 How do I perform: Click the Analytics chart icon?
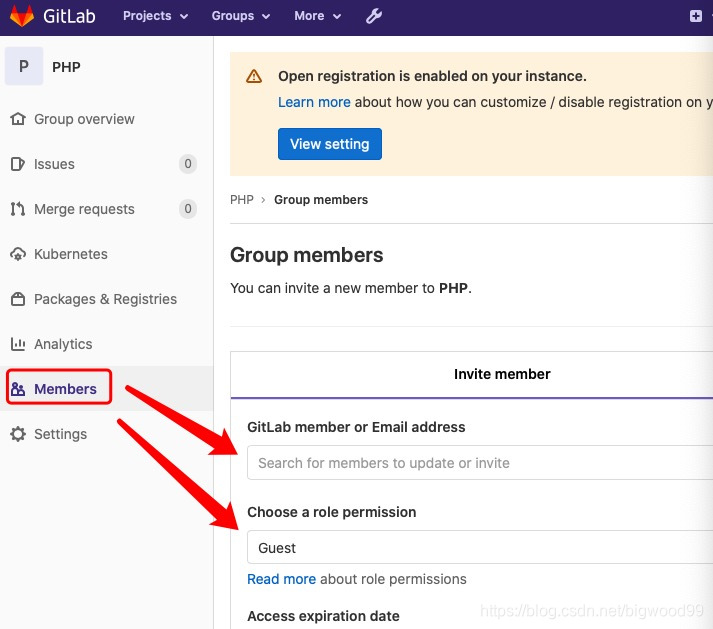click(x=18, y=344)
